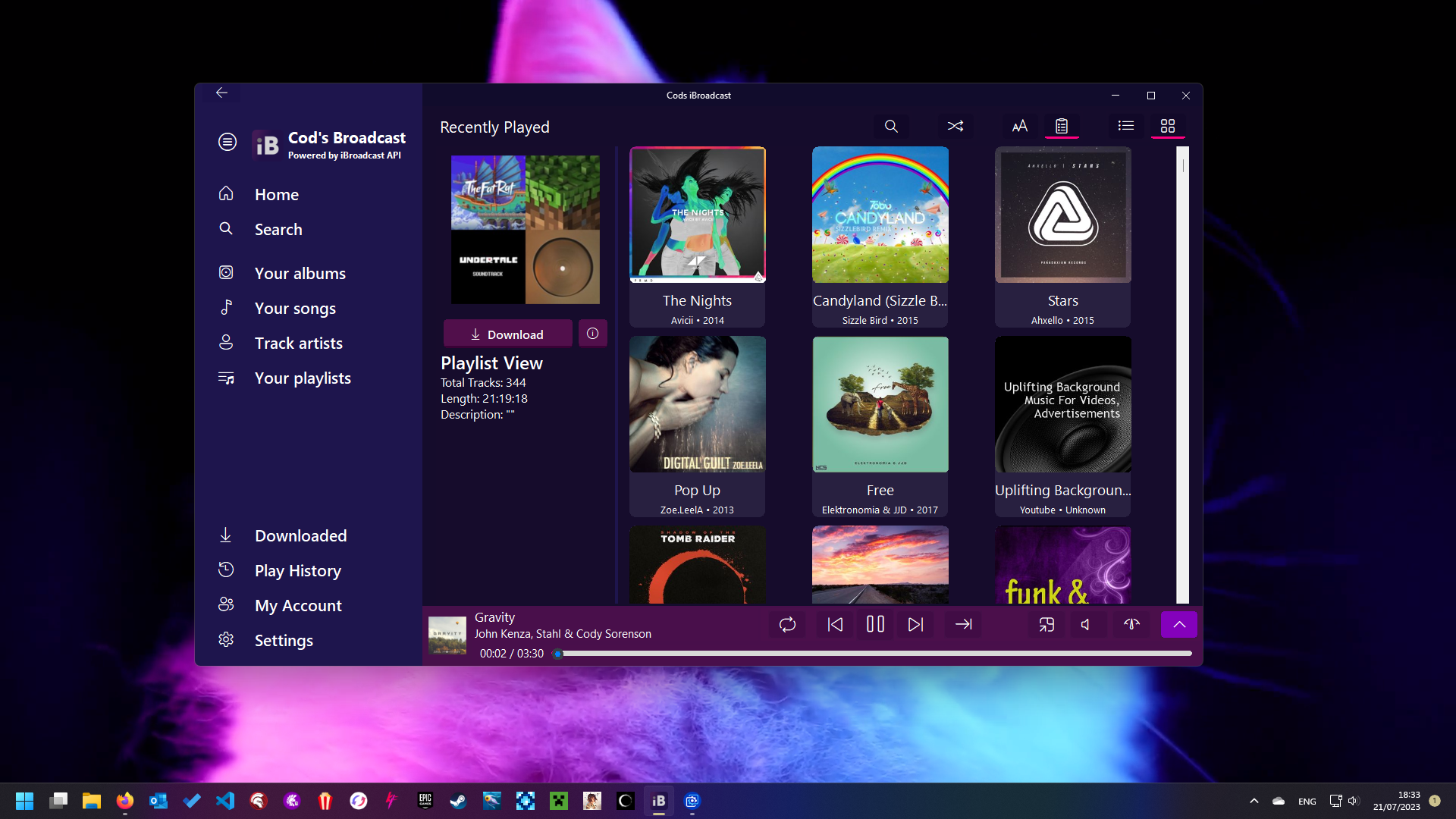This screenshot has width=1456, height=819.
Task: Pause the currently playing track Gravity
Action: coord(874,624)
